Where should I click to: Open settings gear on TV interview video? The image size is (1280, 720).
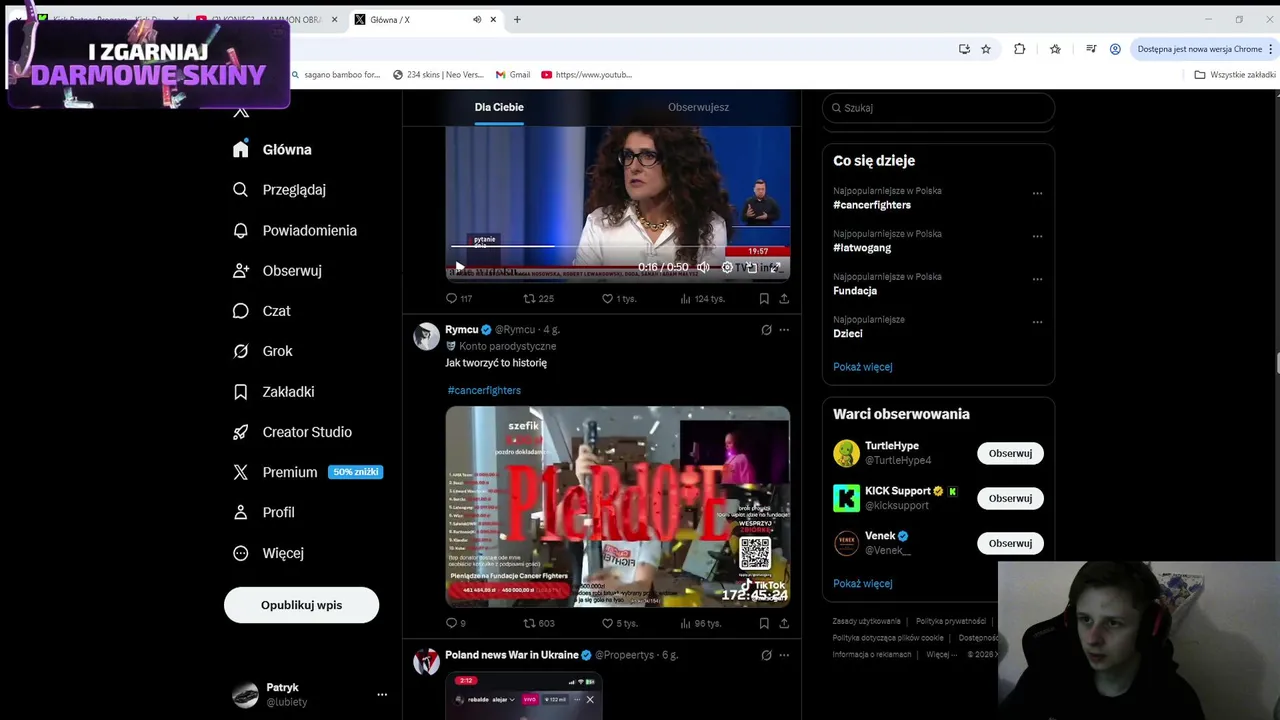coord(727,267)
